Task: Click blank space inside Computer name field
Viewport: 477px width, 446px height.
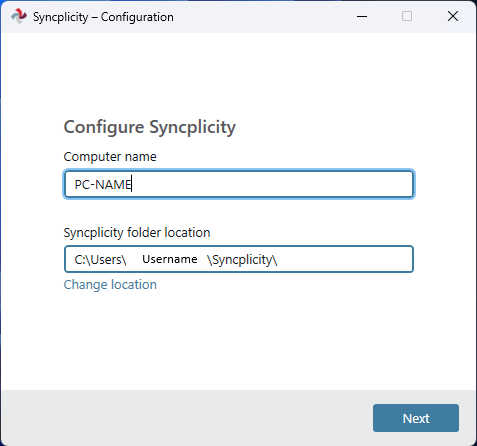Action: point(272,184)
